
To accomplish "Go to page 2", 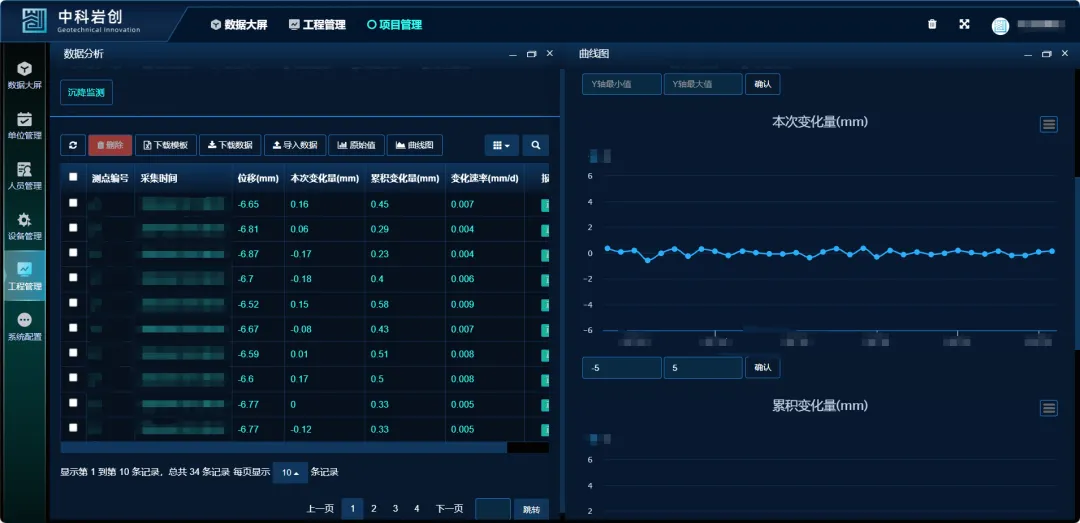I will coord(373,509).
